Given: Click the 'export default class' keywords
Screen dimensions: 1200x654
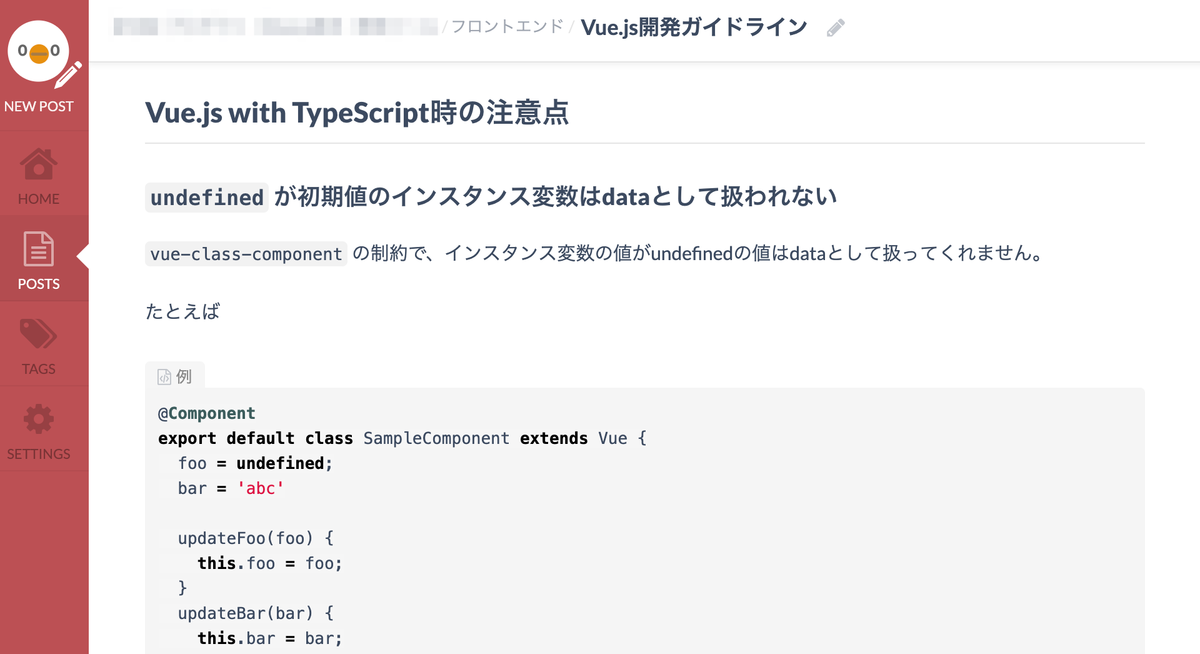Looking at the screenshot, I should [x=255, y=438].
